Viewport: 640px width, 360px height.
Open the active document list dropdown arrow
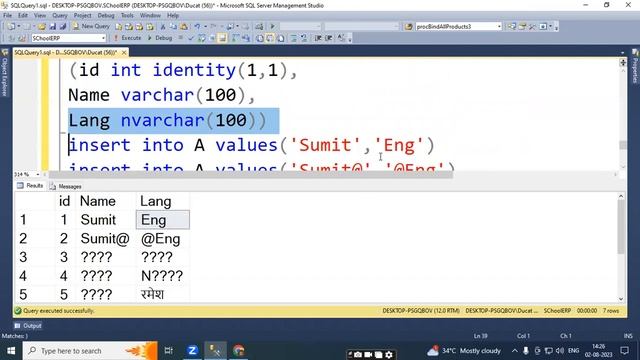(622, 53)
